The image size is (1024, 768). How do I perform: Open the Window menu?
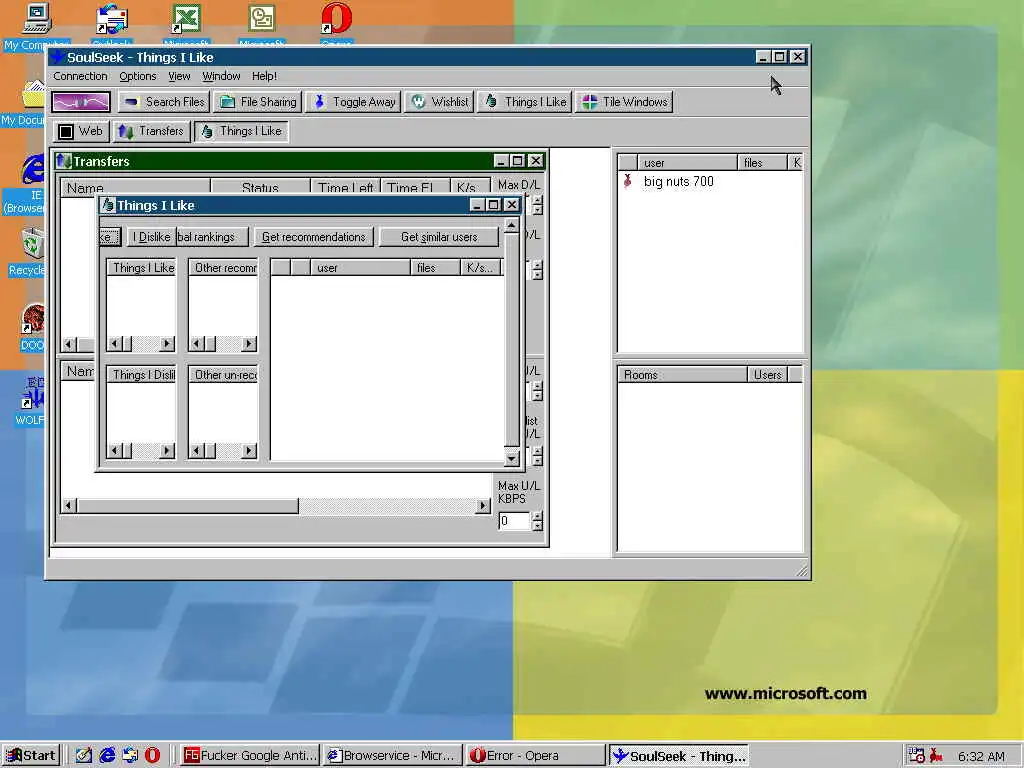221,76
